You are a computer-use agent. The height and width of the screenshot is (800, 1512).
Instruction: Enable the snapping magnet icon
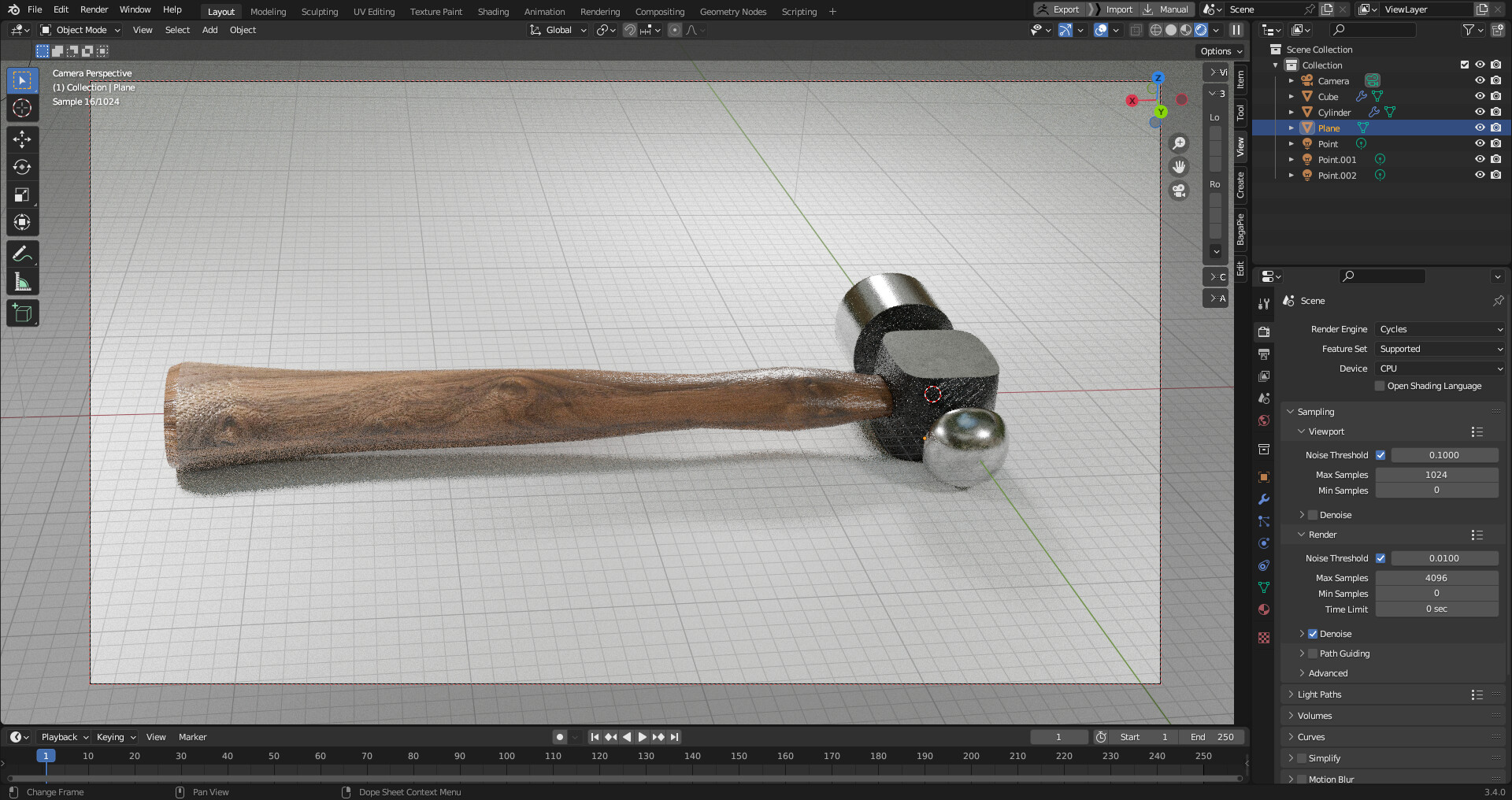tap(629, 30)
